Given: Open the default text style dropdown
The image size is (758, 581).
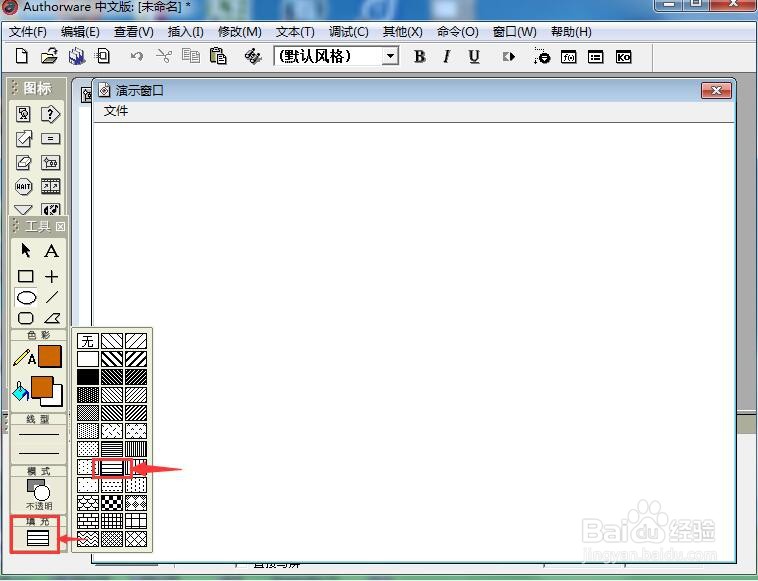Looking at the screenshot, I should pyautogui.click(x=390, y=56).
